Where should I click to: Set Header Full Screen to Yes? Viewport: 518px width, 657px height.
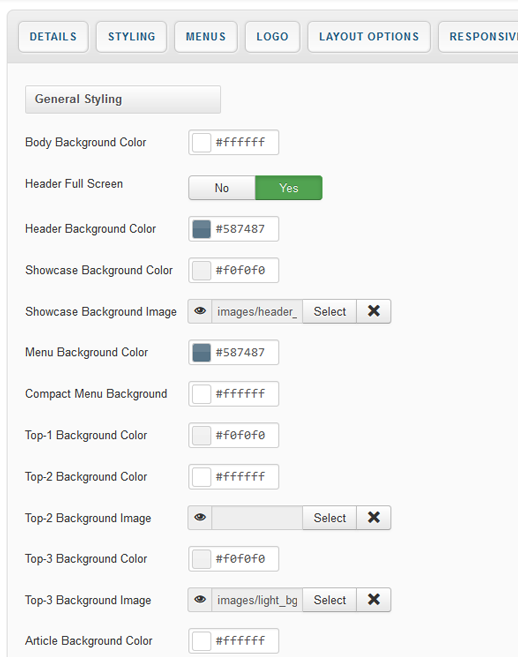tap(289, 188)
